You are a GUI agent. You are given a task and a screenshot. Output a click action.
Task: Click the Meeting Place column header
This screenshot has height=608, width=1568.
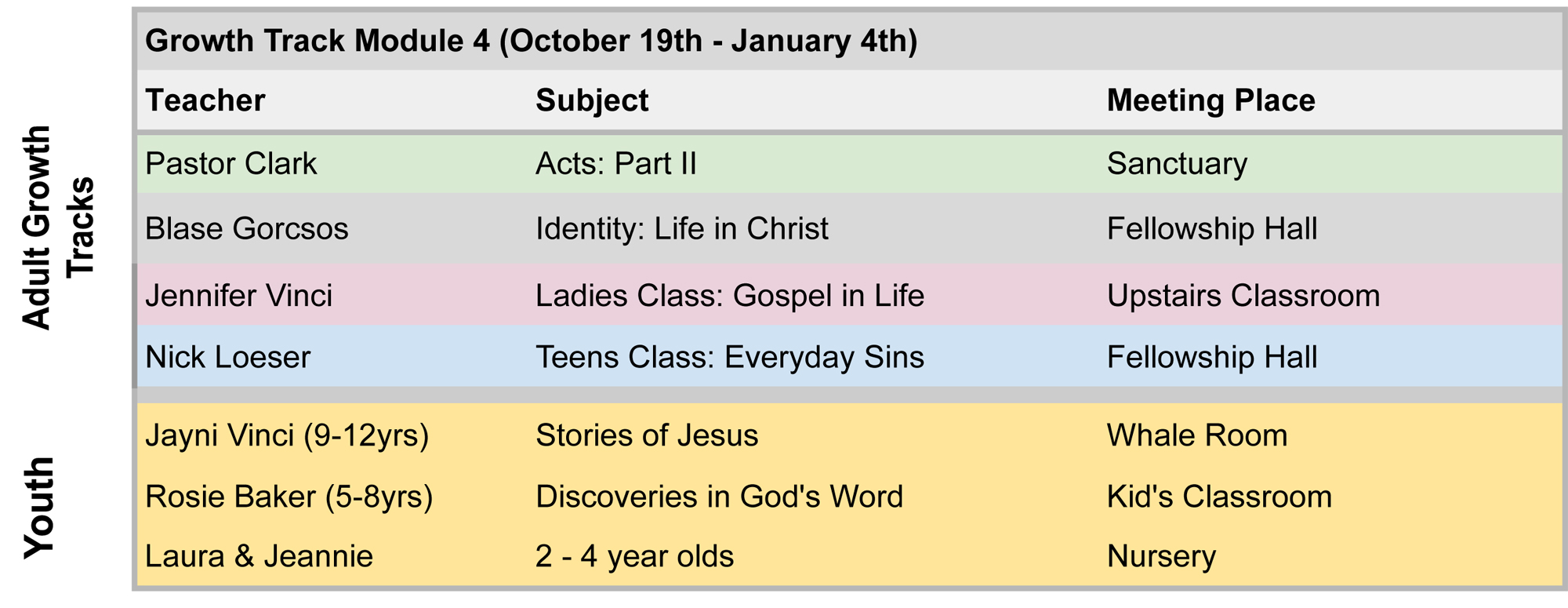click(1210, 100)
